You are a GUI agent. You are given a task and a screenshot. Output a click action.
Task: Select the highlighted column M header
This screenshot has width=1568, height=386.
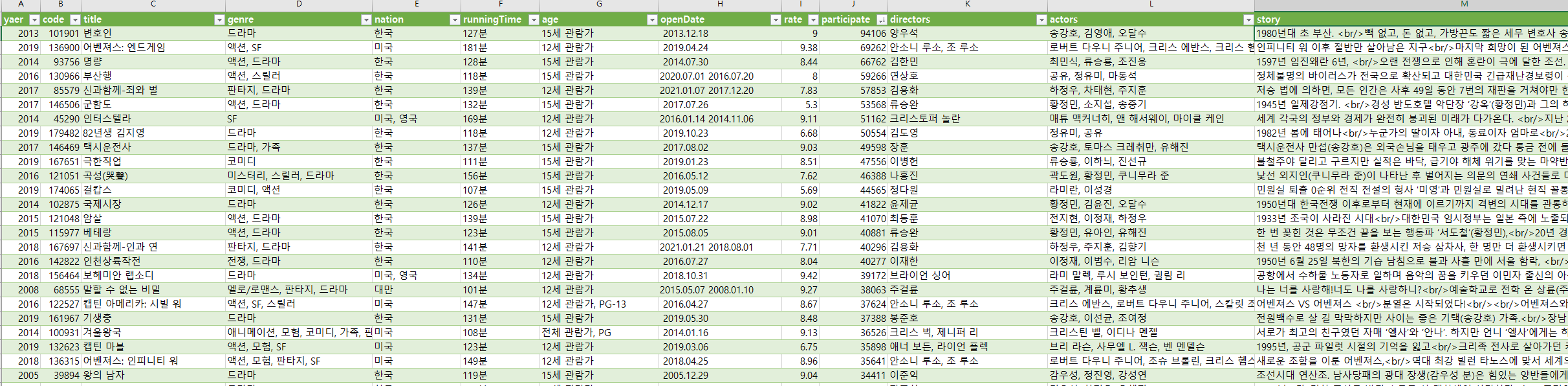pos(1411,4)
